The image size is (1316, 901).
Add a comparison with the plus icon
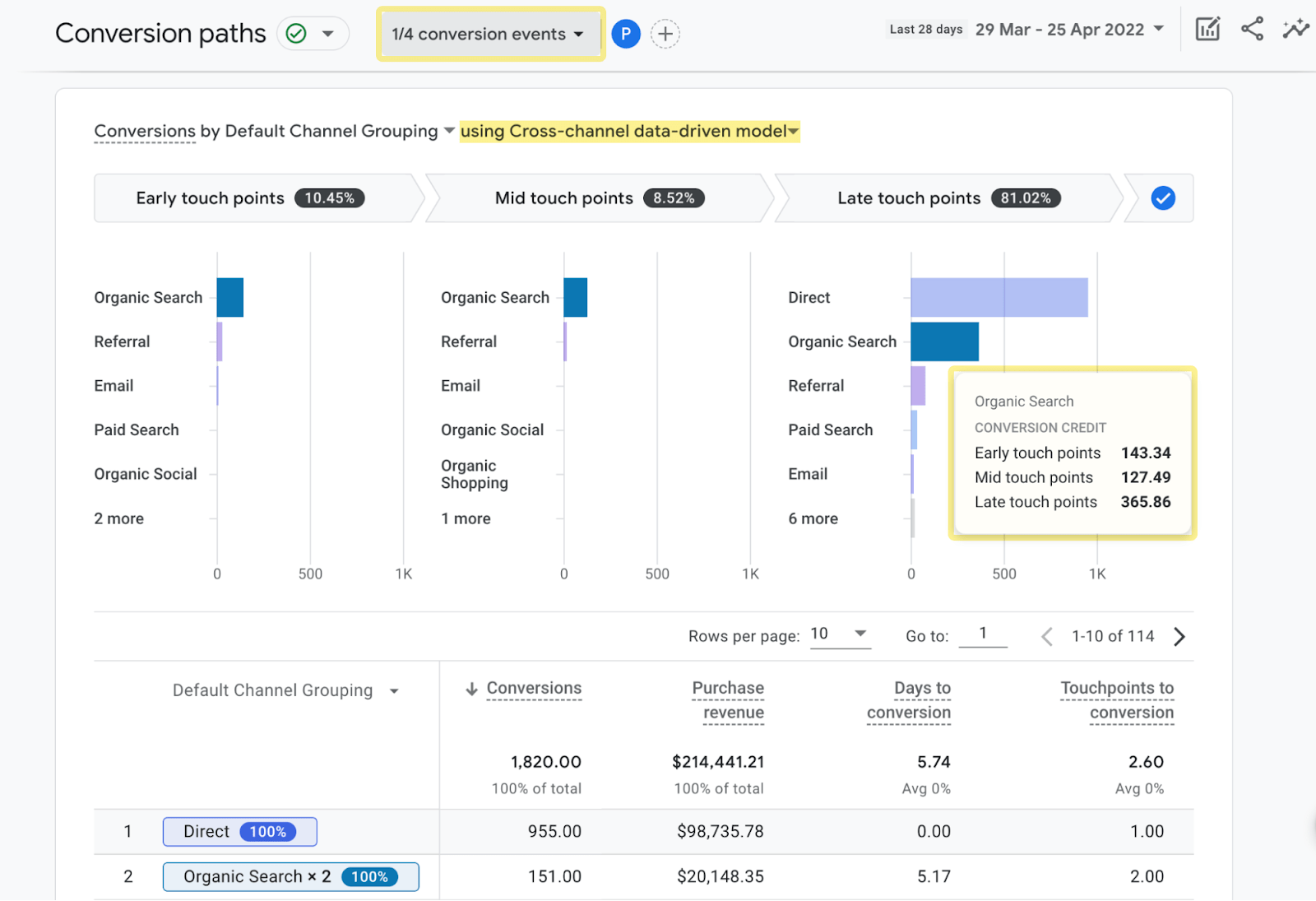tap(665, 34)
